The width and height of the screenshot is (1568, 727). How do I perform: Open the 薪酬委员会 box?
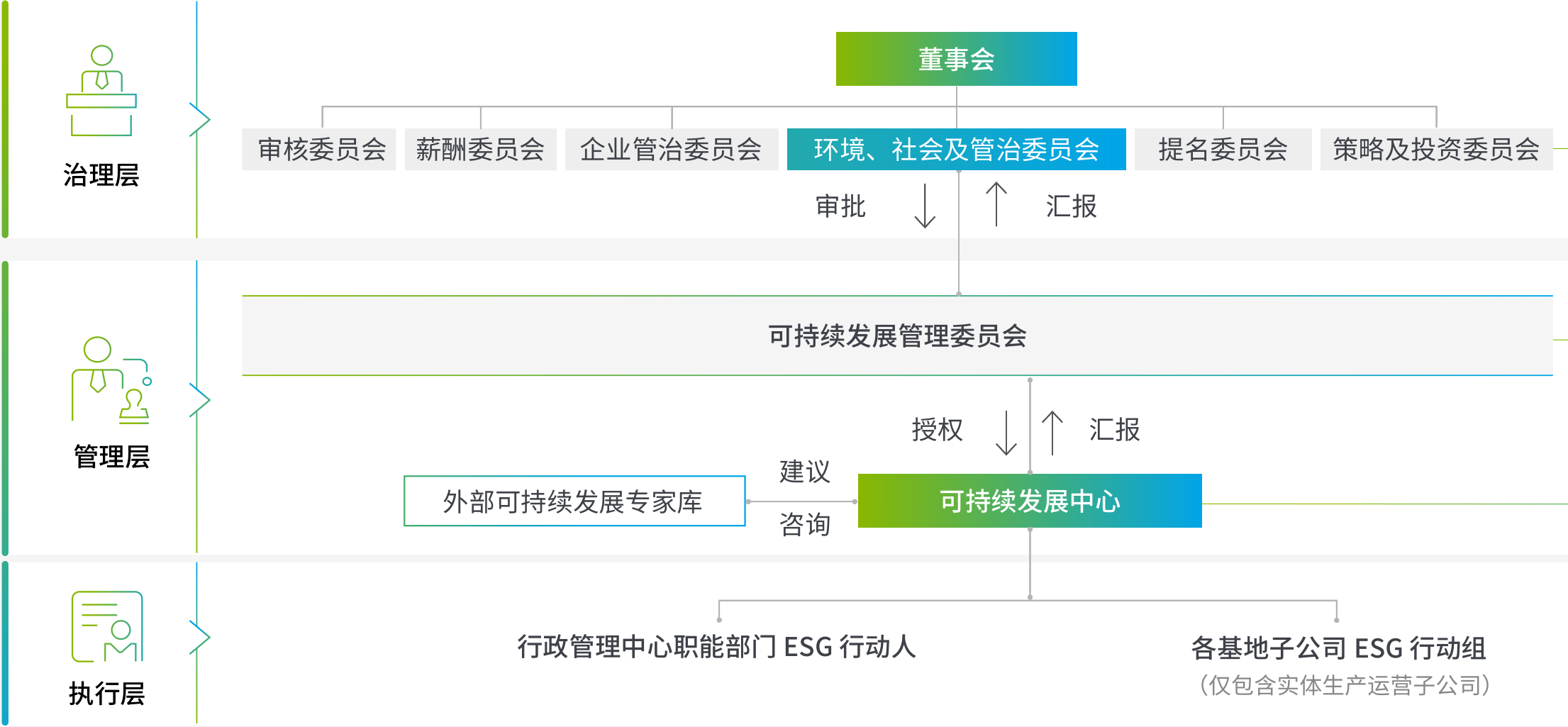coord(480,150)
